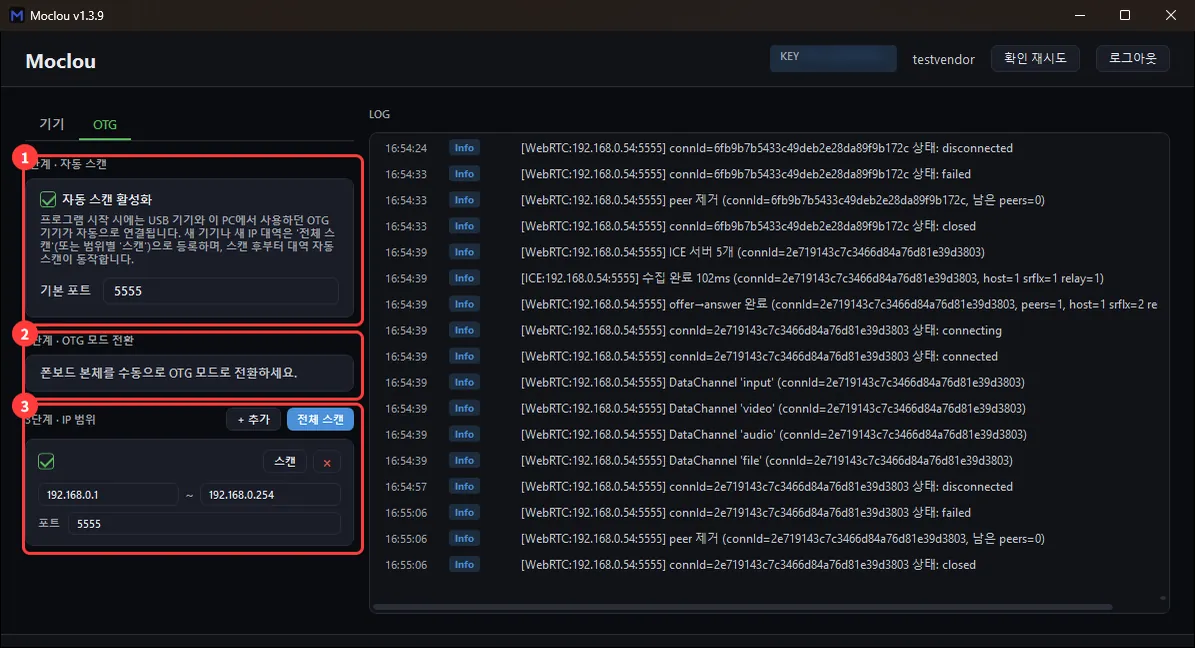Click the timestamp 16:54:57
1195x648 pixels.
(406, 486)
